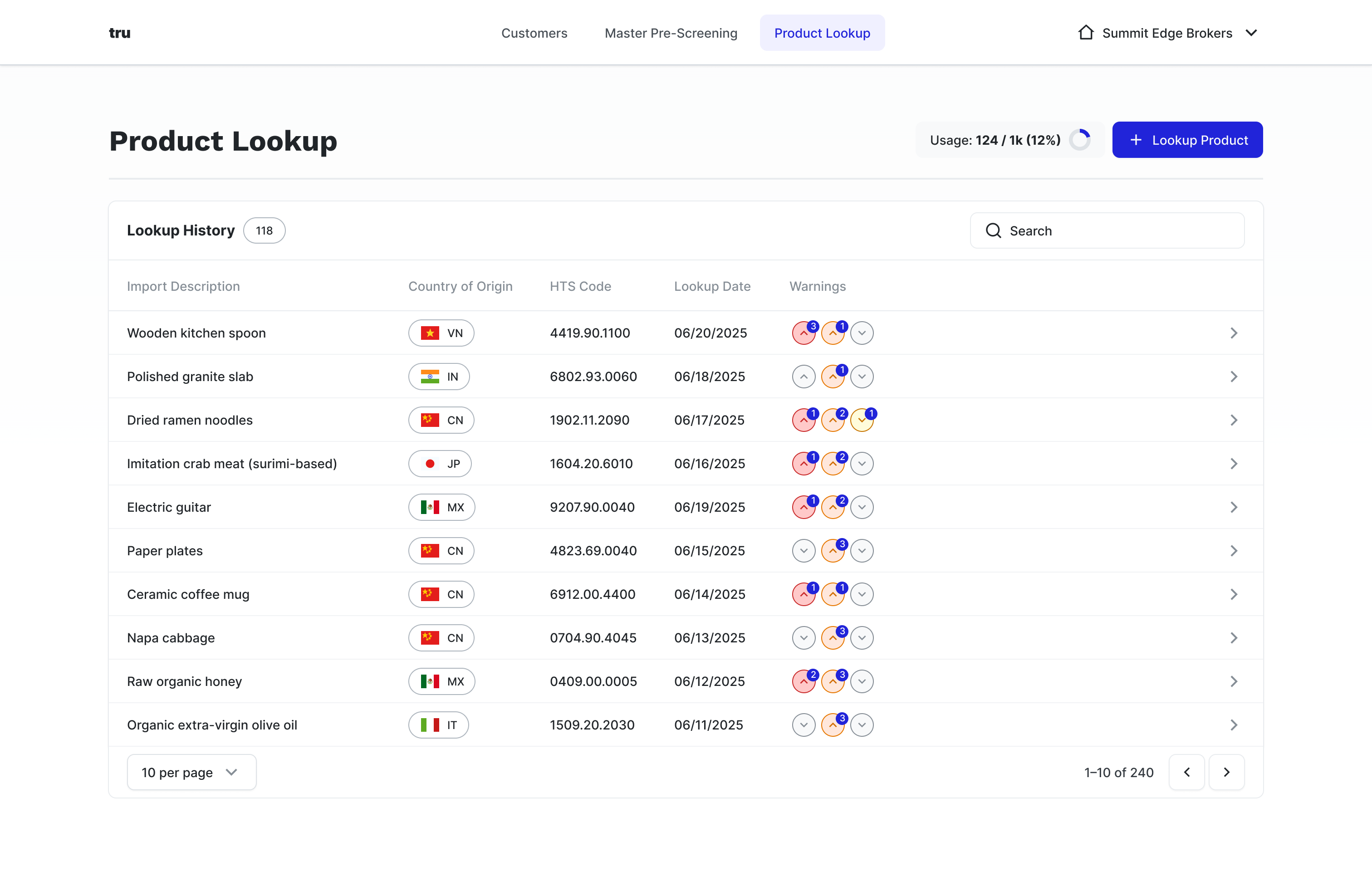Click red warning badge on Raw organic honey
Viewport: 1372px width, 891px height.
[x=803, y=682]
